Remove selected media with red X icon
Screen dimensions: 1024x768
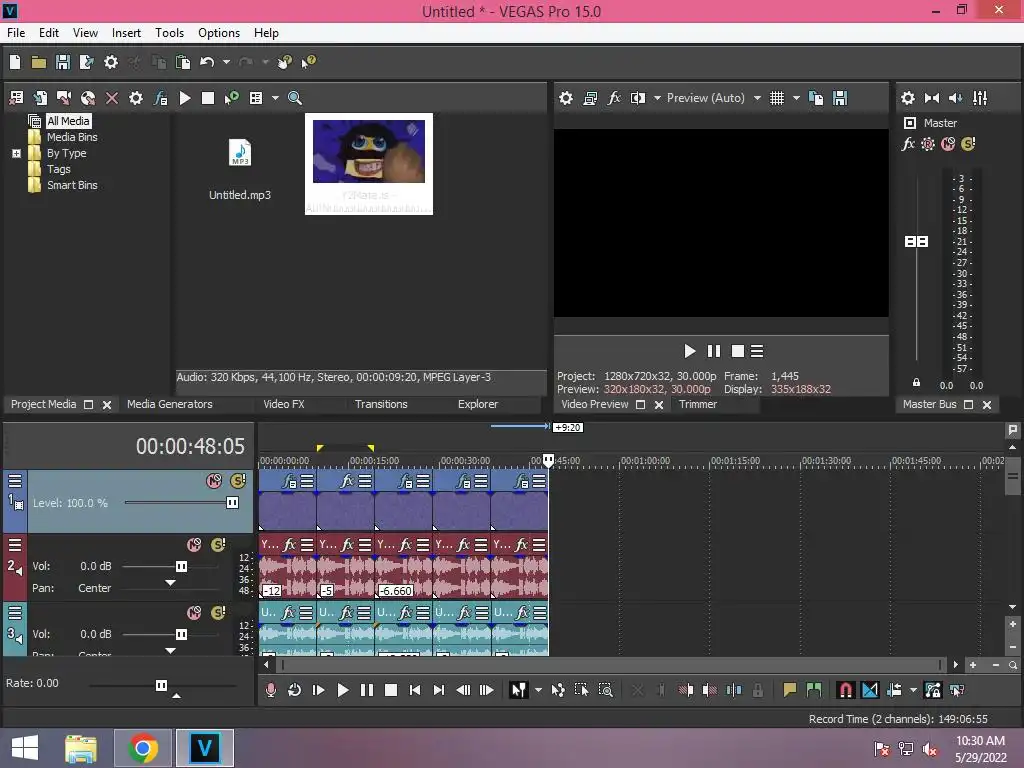112,98
